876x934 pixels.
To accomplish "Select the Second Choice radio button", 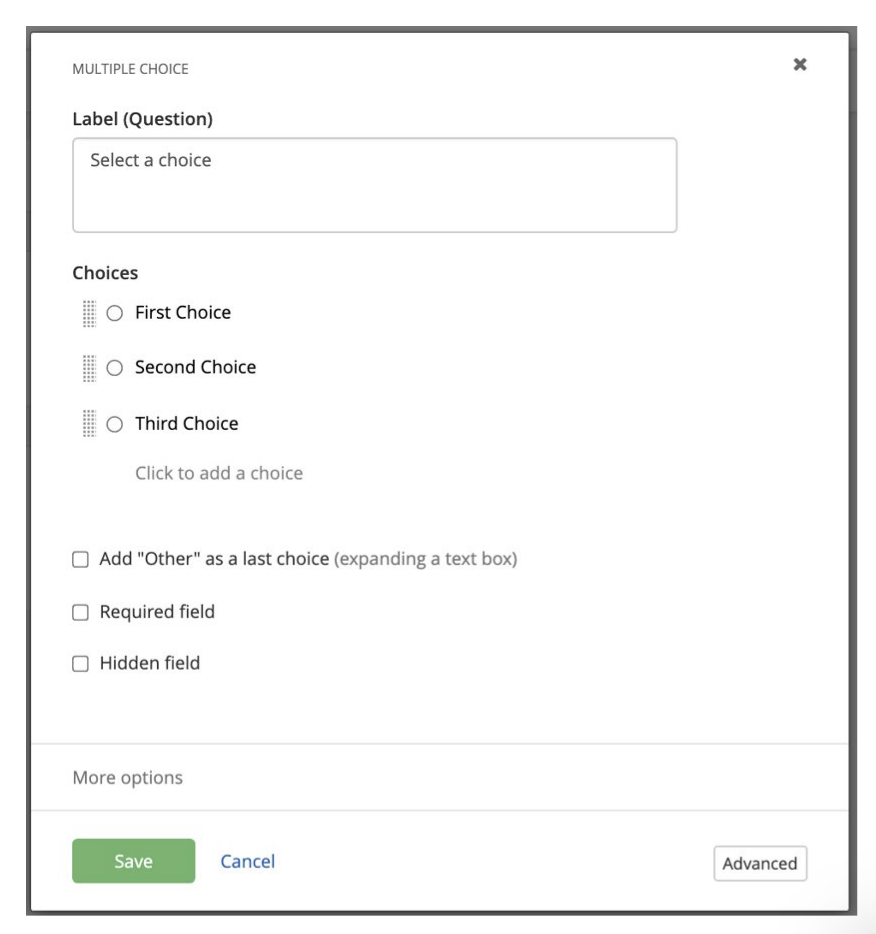I will tap(115, 368).
